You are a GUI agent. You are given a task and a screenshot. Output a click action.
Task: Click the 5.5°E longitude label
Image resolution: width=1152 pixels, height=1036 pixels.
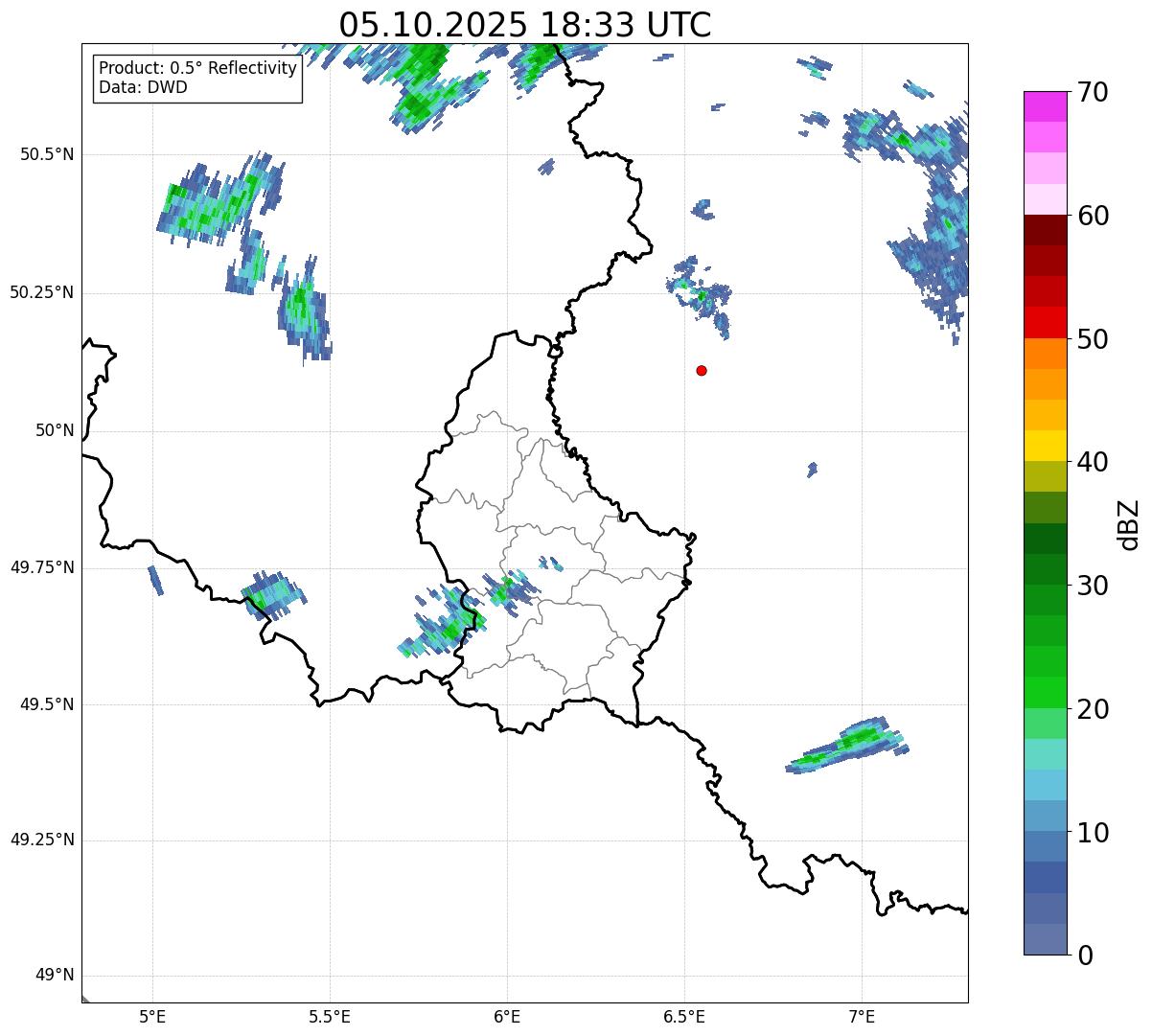point(330,1016)
